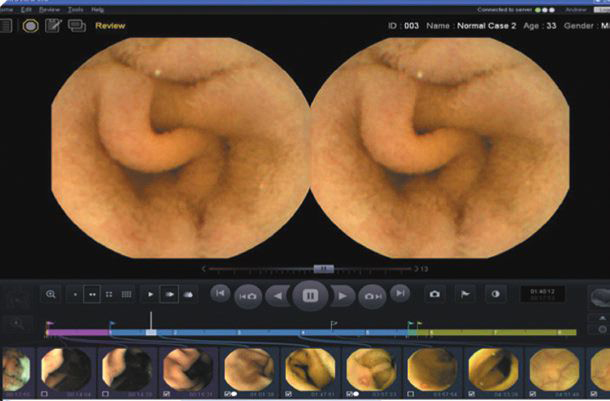Go to the next captured image
Viewport: 610px width, 401px height.
(373, 296)
